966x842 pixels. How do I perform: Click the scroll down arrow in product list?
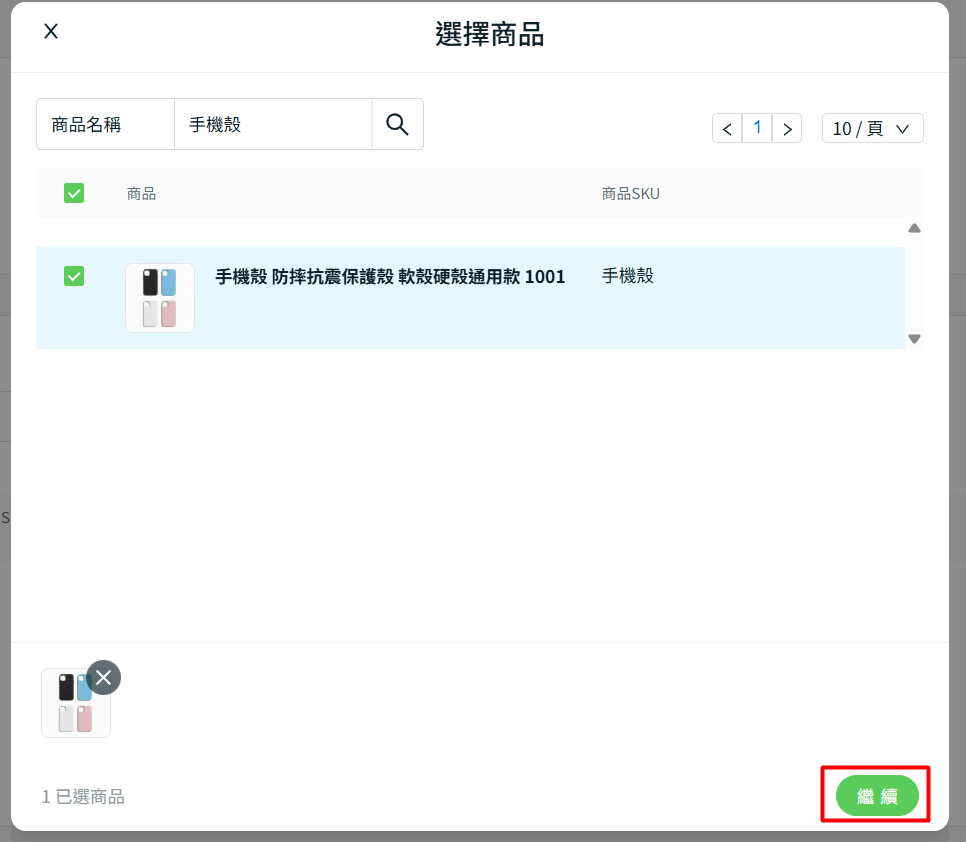(x=914, y=339)
